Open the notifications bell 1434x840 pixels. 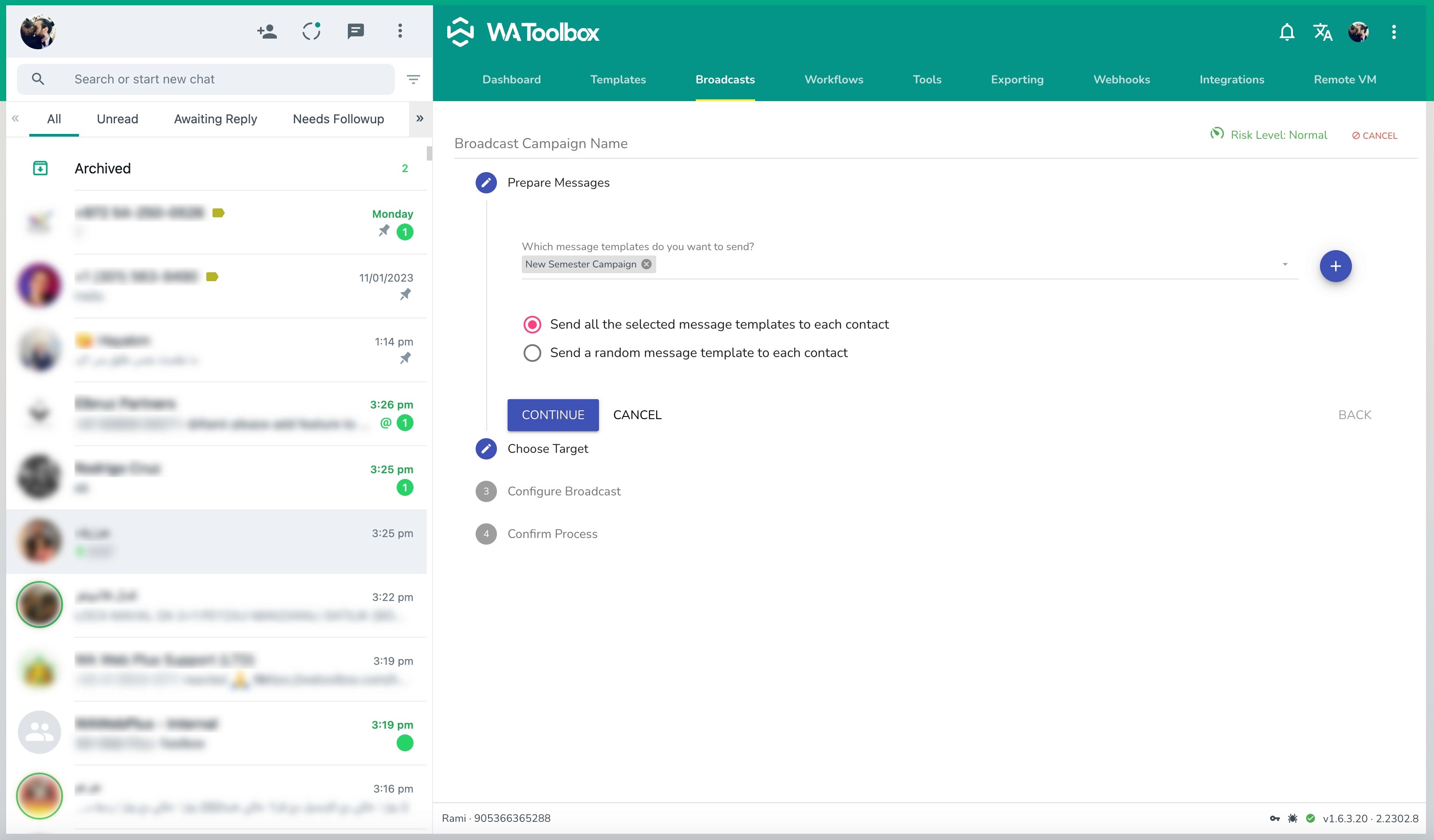(1287, 32)
